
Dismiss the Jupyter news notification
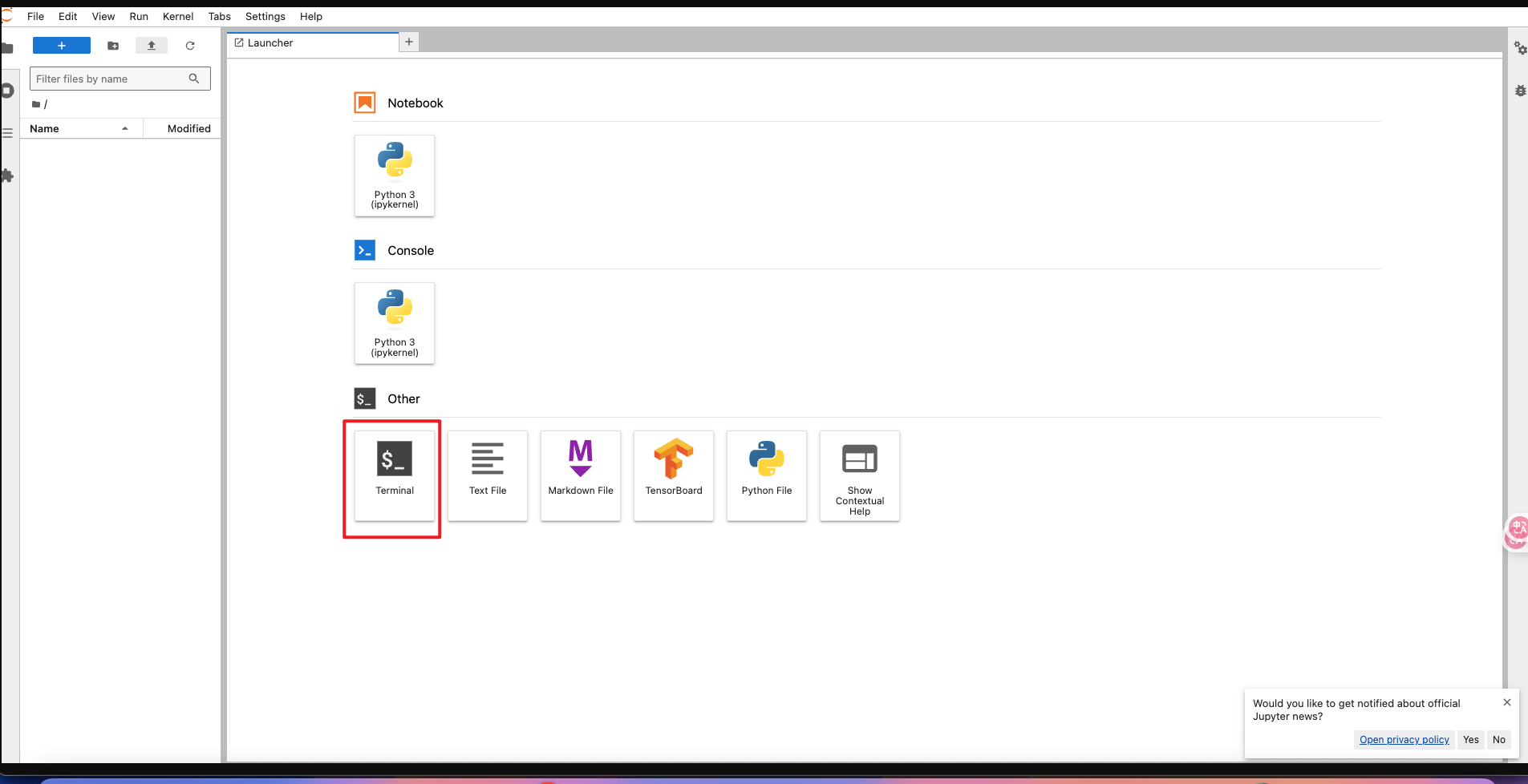1507,702
